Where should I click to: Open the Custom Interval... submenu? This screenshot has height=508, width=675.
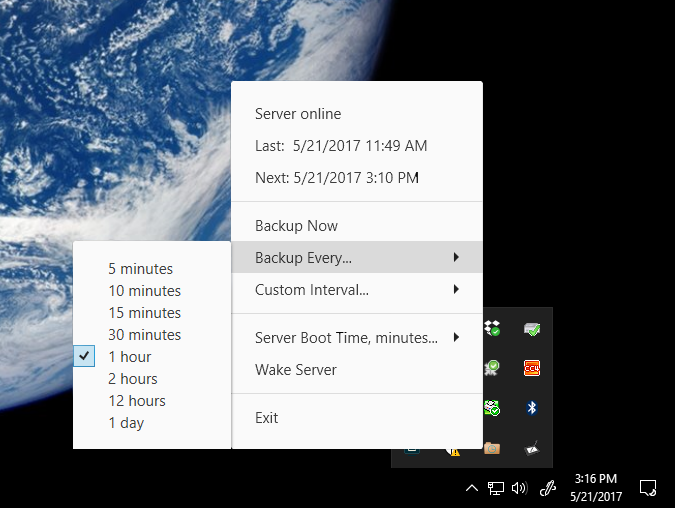coord(357,289)
